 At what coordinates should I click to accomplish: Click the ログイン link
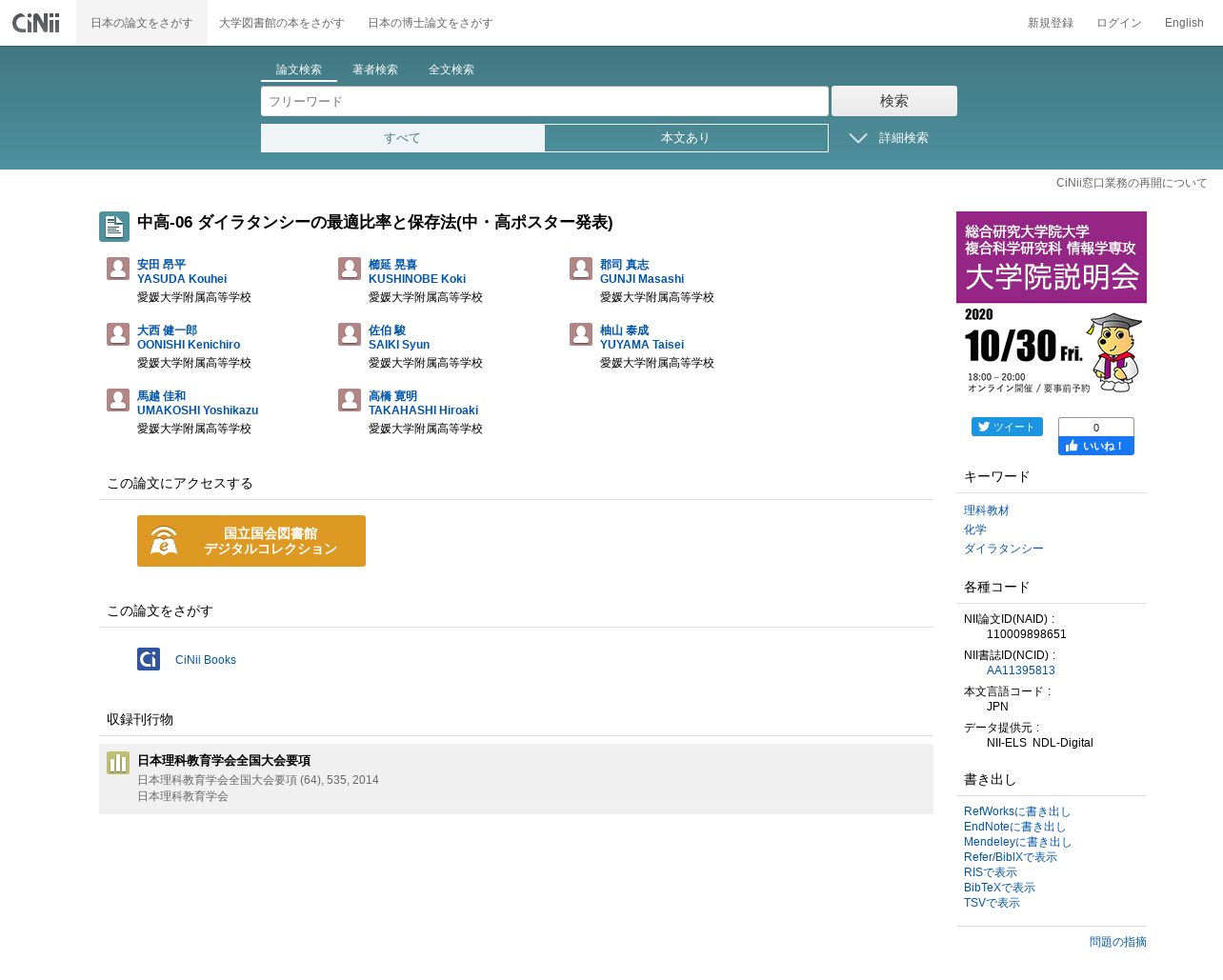(1119, 23)
